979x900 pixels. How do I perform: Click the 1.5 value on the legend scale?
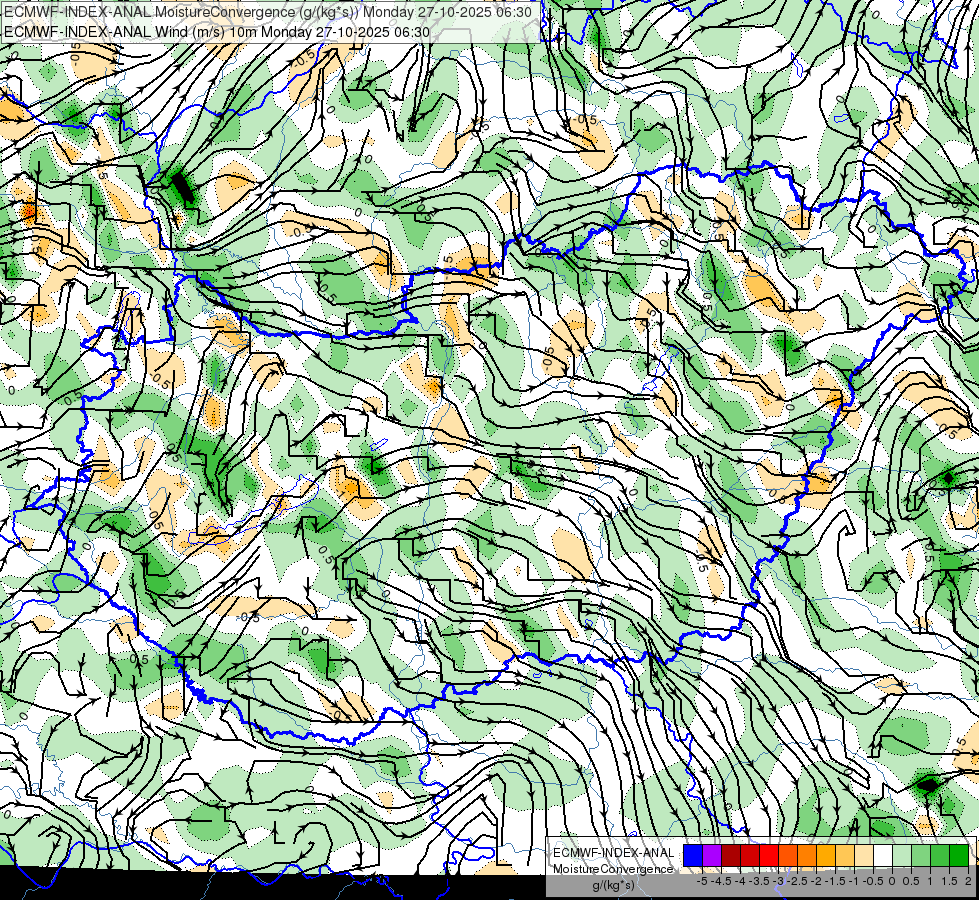point(949,881)
